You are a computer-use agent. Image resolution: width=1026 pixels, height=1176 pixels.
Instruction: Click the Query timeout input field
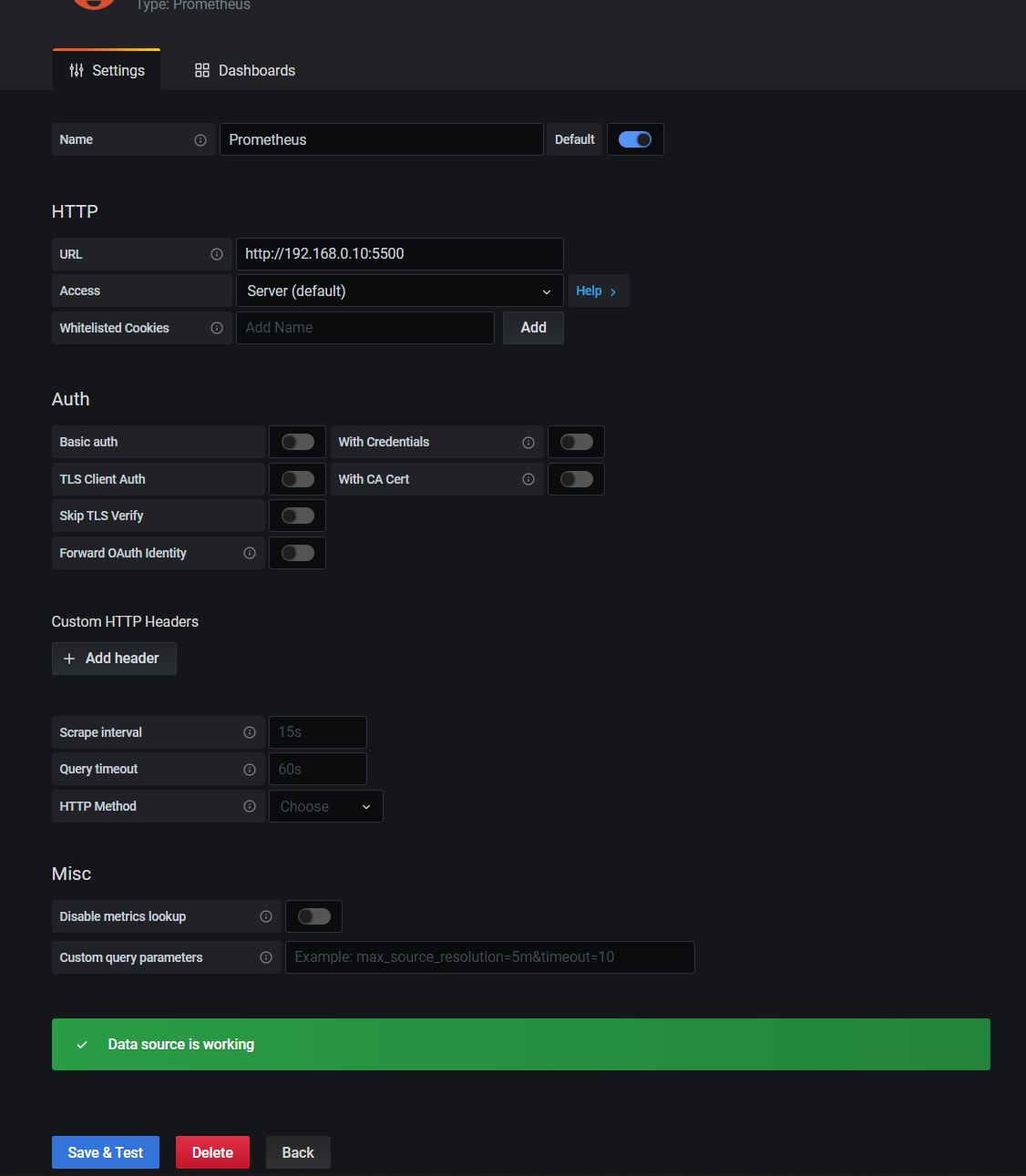[x=318, y=769]
